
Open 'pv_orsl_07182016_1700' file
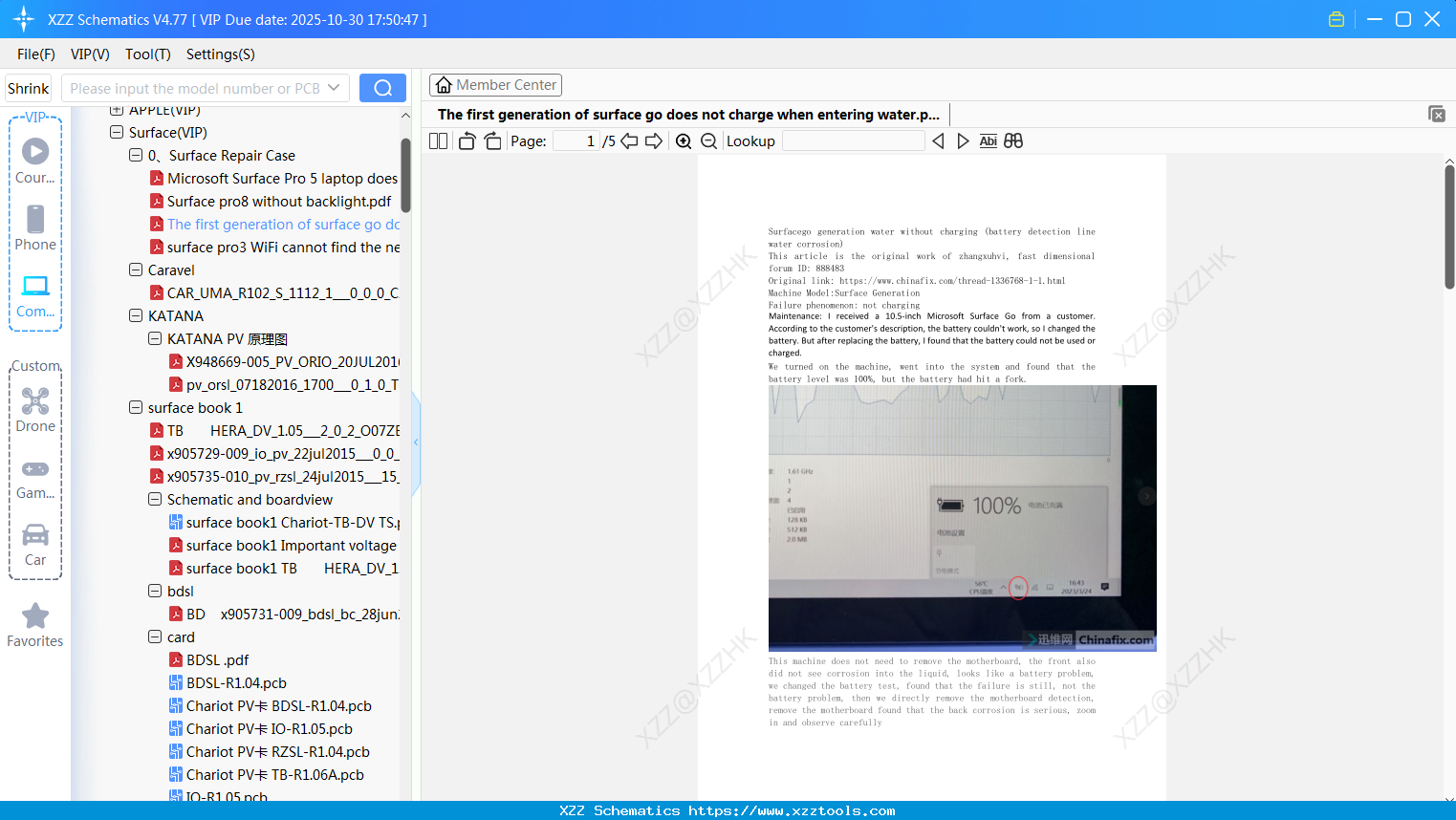pyautogui.click(x=284, y=384)
